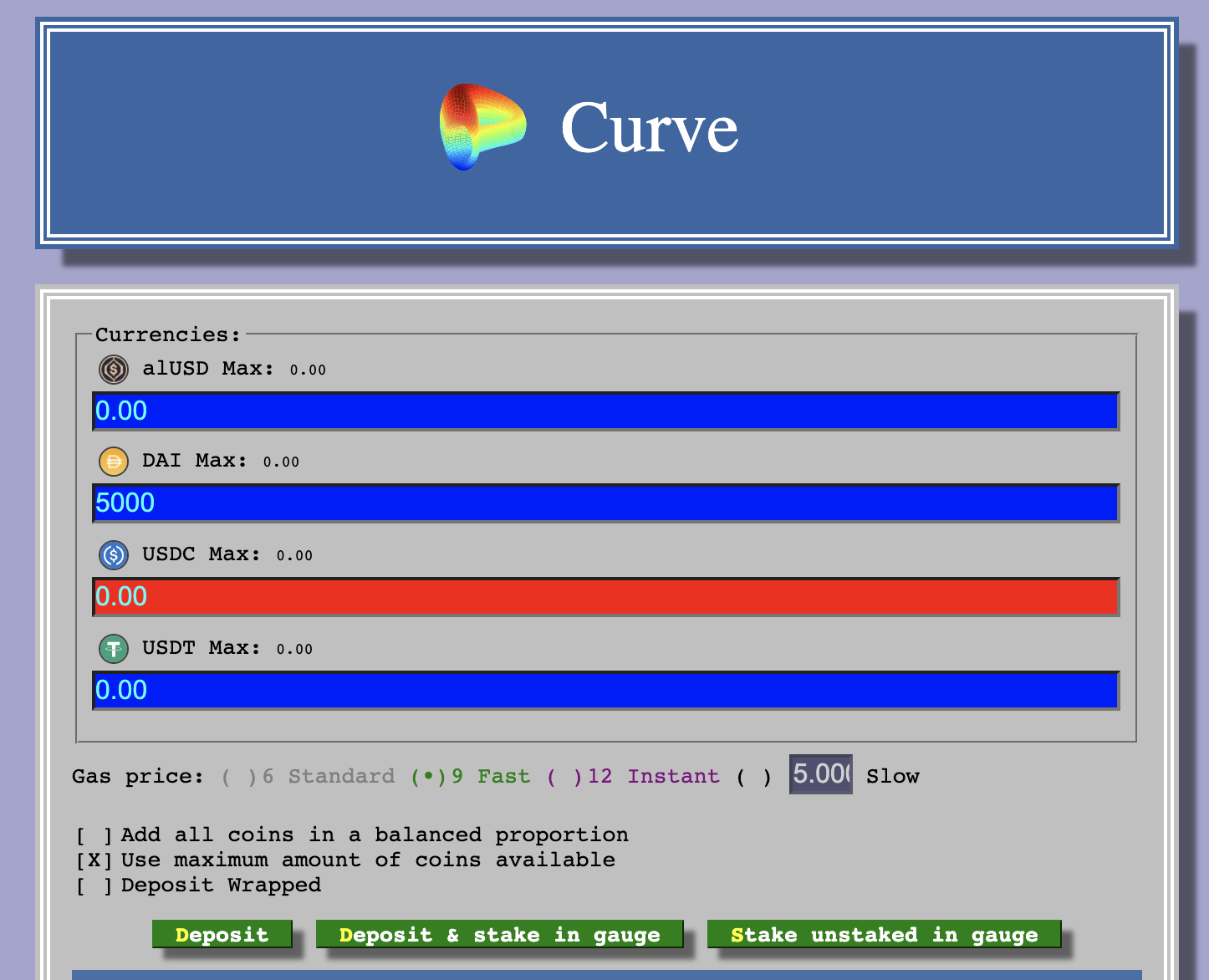This screenshot has width=1209, height=980.
Task: Click Deposit & stake in gauge
Action: (499, 935)
